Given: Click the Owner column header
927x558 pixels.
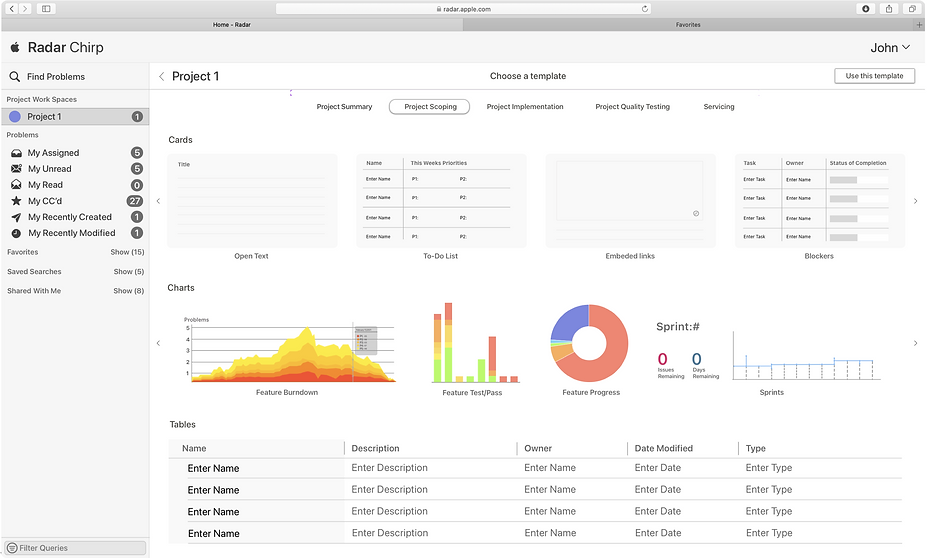Looking at the screenshot, I should coord(538,449).
